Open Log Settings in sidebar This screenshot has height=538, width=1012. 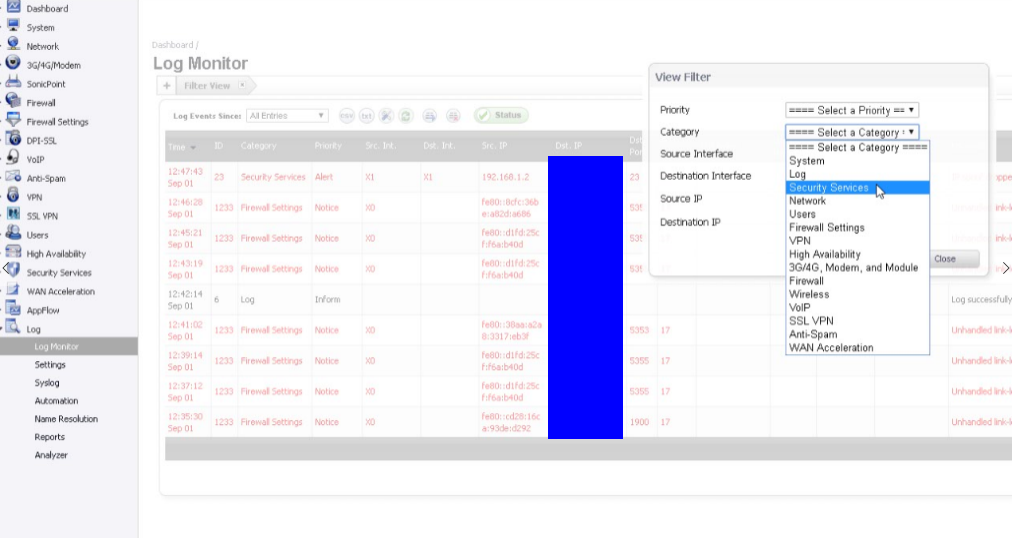[x=50, y=364]
